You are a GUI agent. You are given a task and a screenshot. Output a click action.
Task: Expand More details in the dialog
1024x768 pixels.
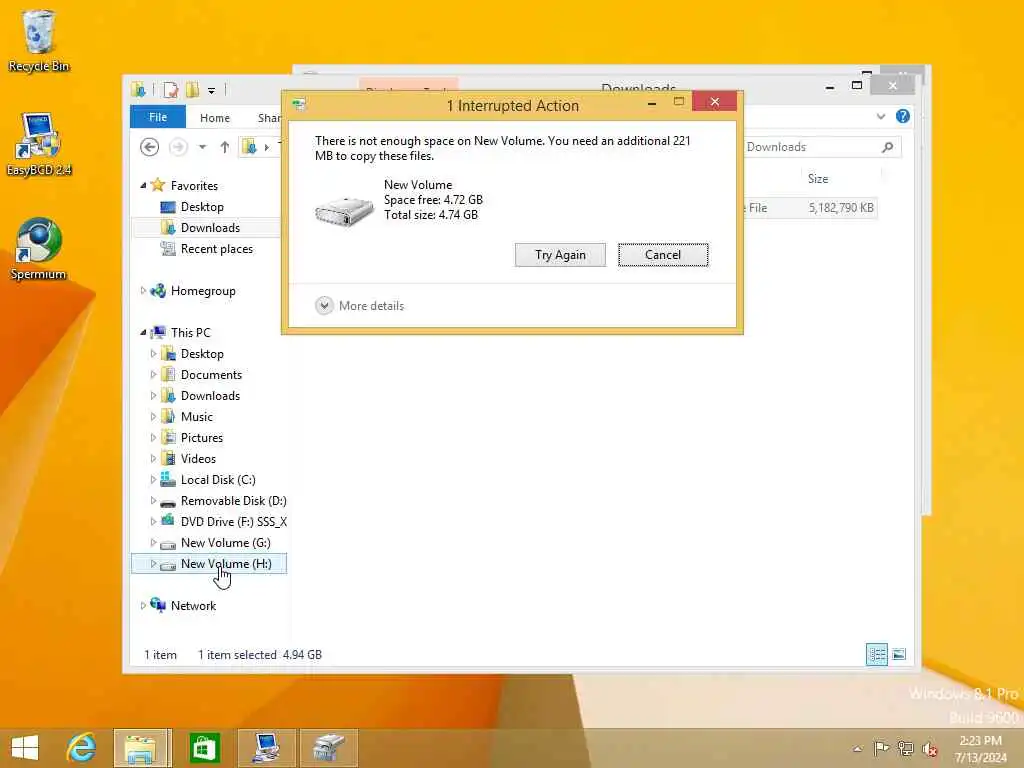pos(360,306)
